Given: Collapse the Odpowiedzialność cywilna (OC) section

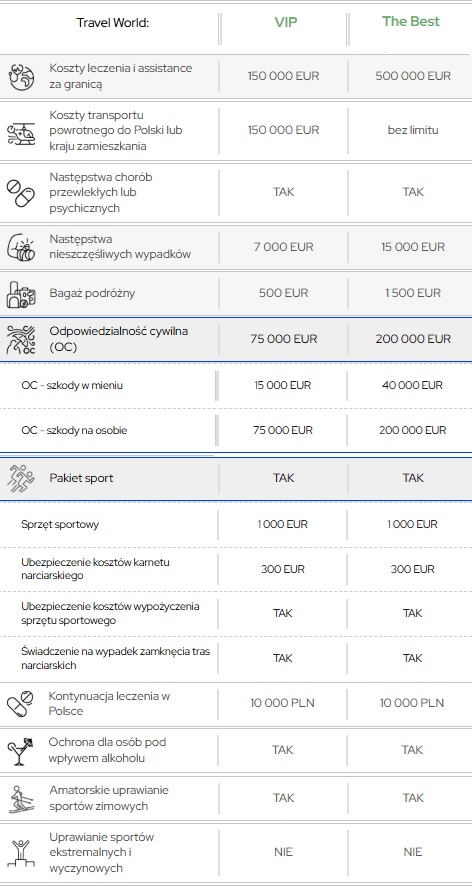Looking at the screenshot, I should [x=236, y=339].
